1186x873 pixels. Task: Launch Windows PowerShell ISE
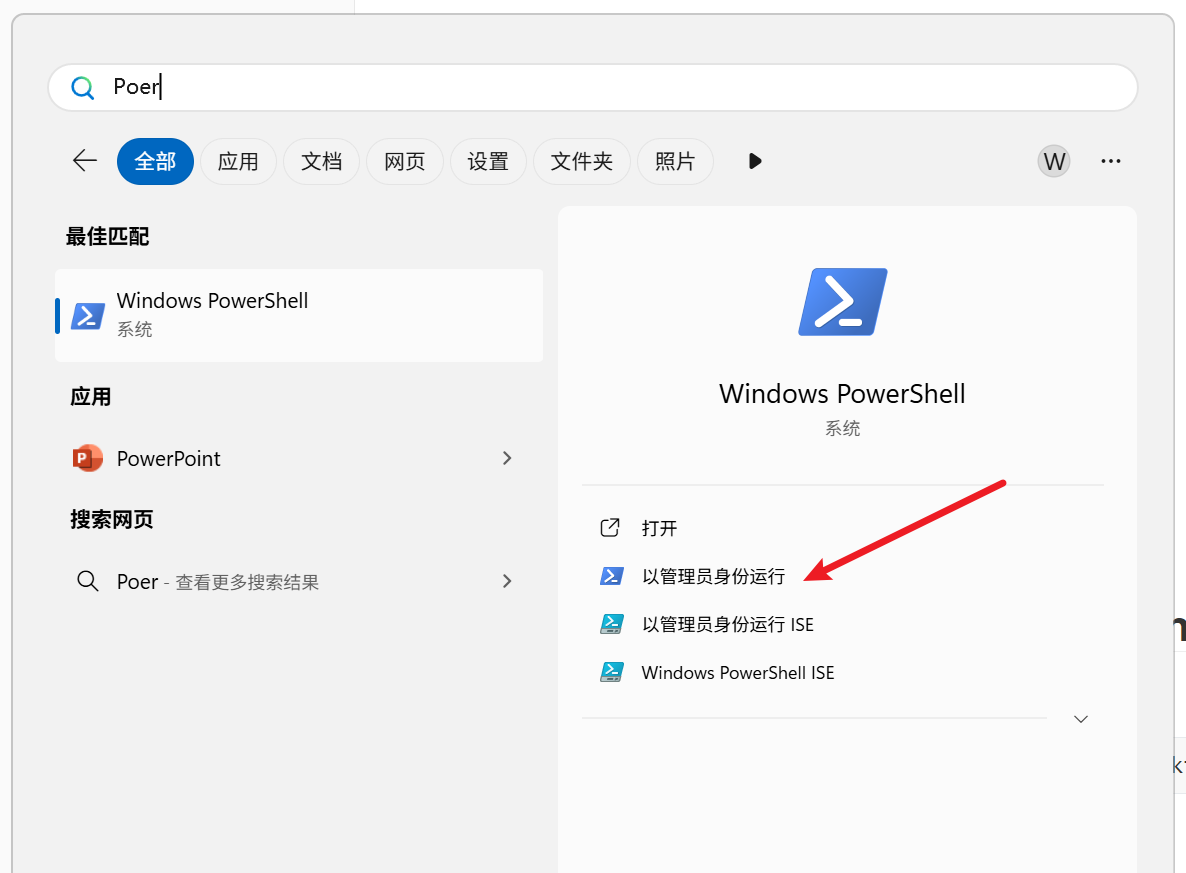point(737,673)
